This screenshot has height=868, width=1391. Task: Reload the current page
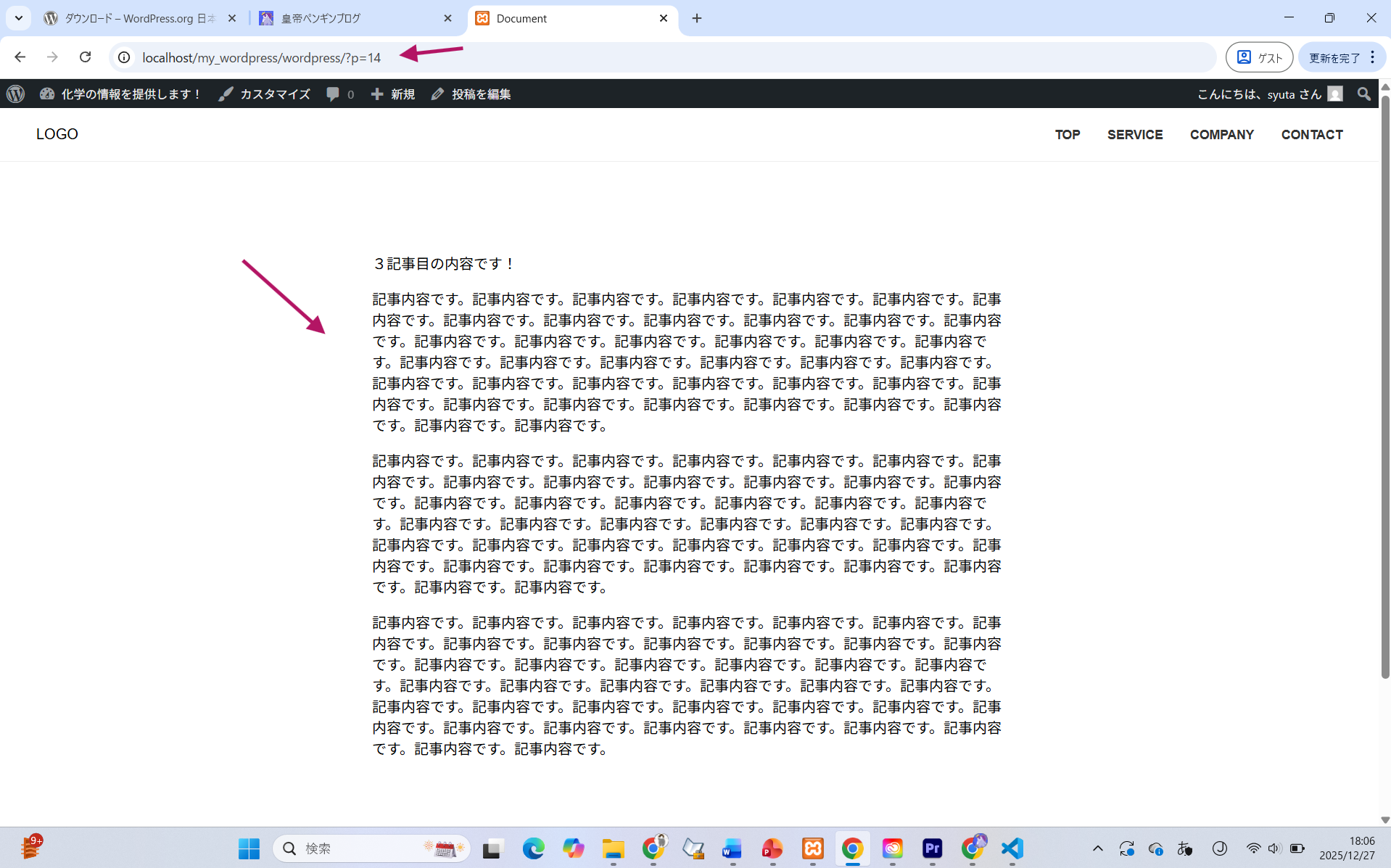85,57
